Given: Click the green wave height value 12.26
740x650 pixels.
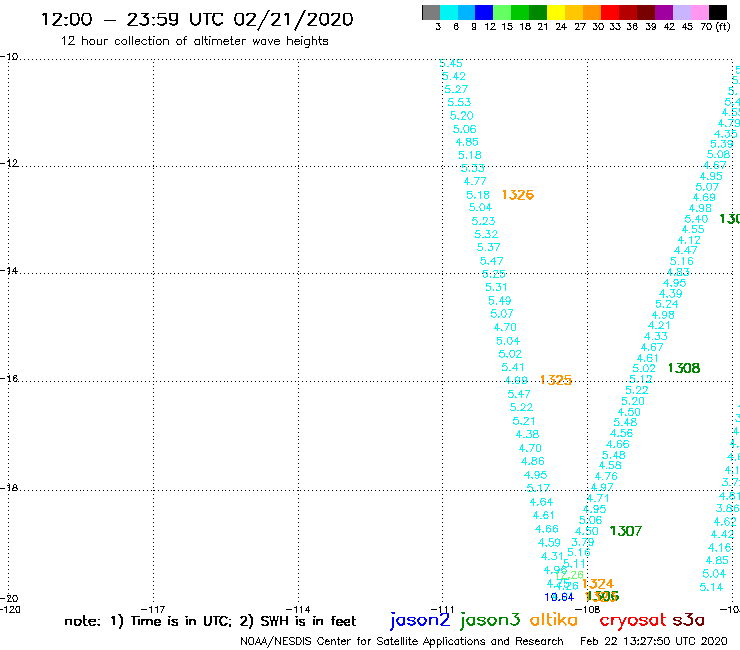Looking at the screenshot, I should pos(570,575).
